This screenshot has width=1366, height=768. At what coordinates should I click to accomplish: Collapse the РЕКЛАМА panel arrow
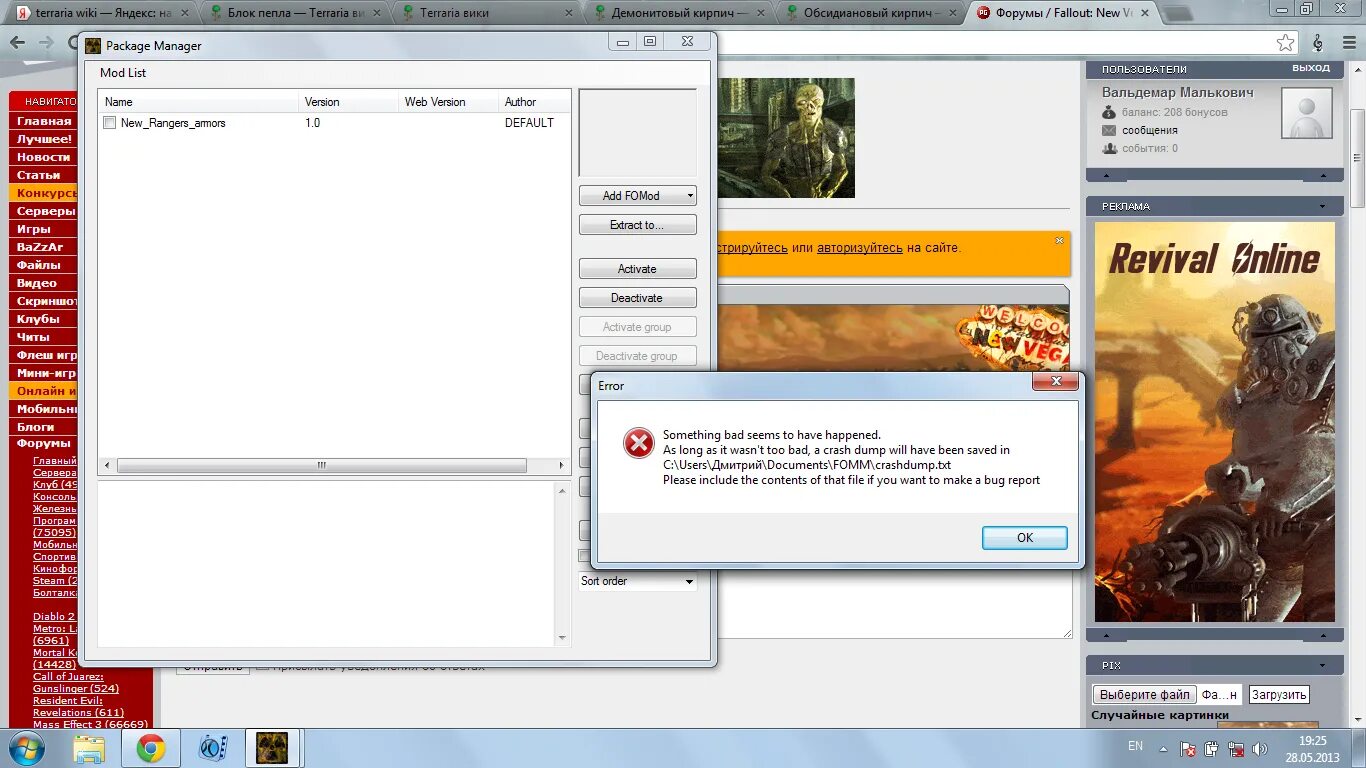pyautogui.click(x=1322, y=207)
